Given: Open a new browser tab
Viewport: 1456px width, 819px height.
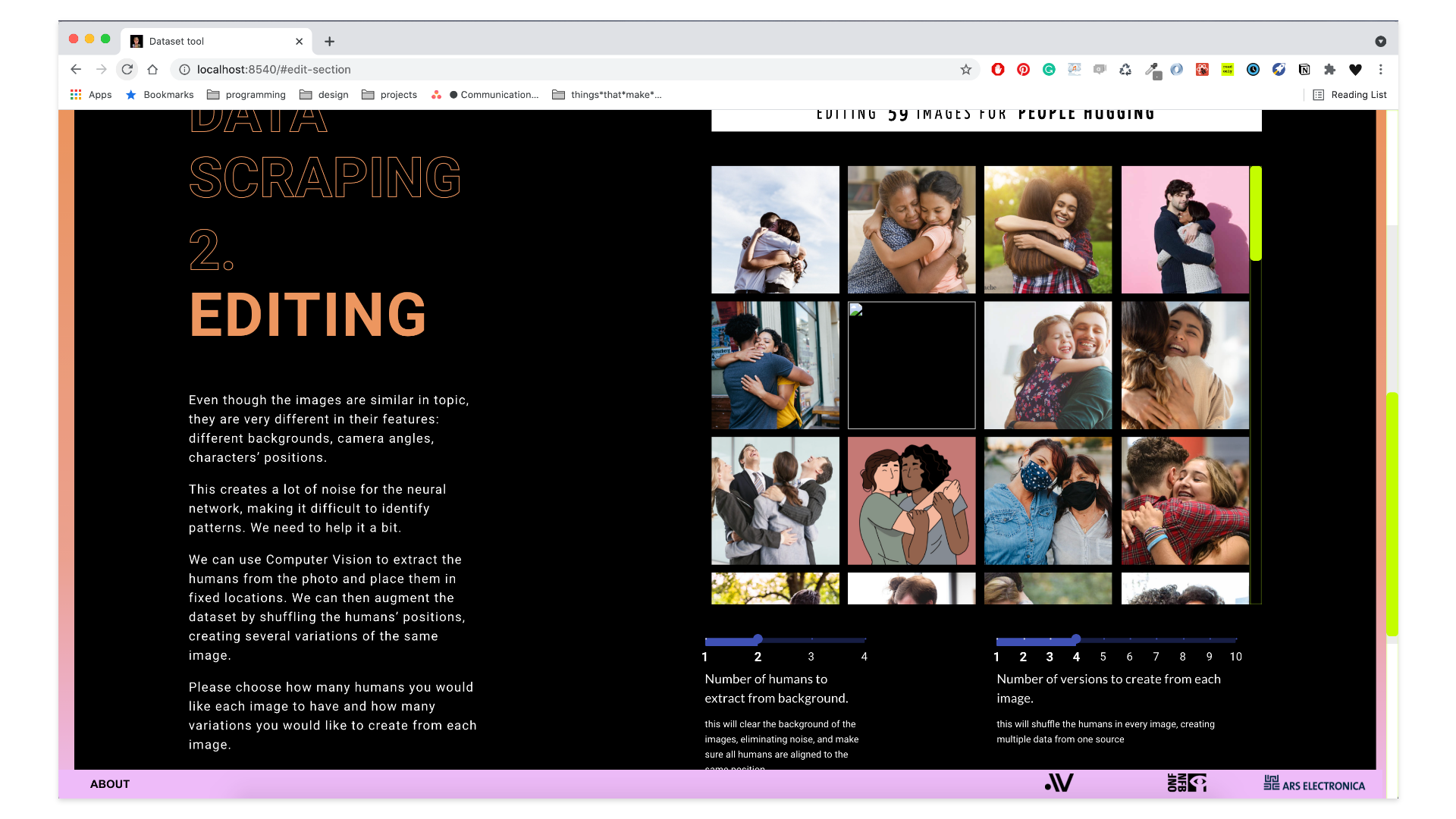Looking at the screenshot, I should tap(329, 42).
